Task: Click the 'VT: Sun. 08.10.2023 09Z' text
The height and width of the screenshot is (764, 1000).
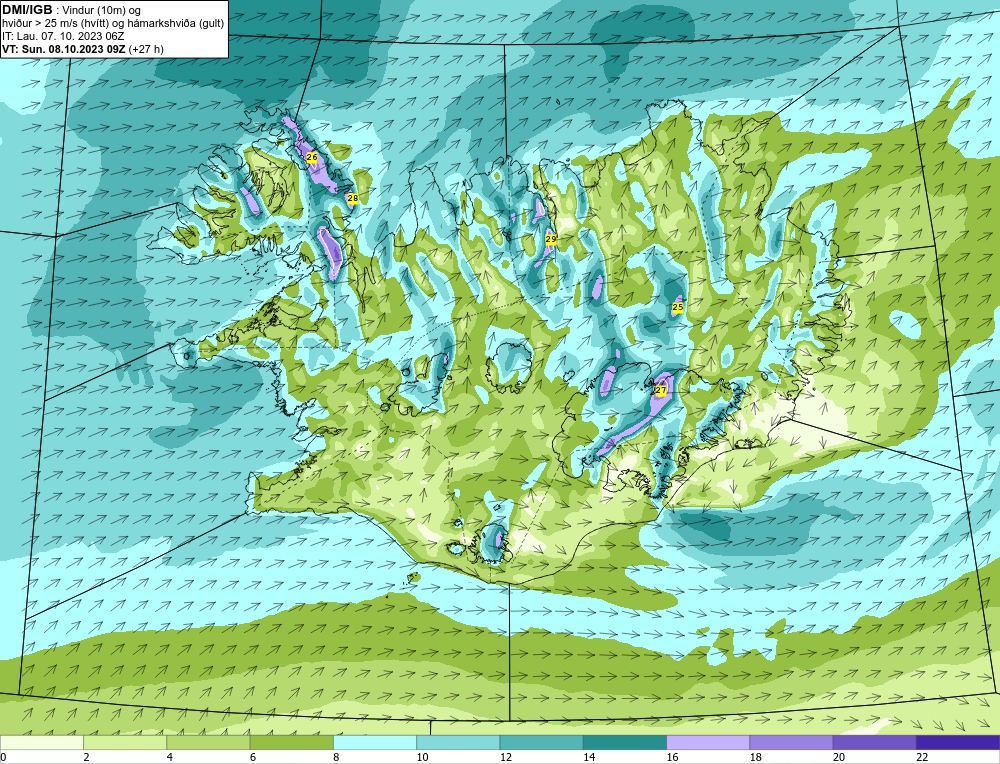Action: tap(64, 49)
